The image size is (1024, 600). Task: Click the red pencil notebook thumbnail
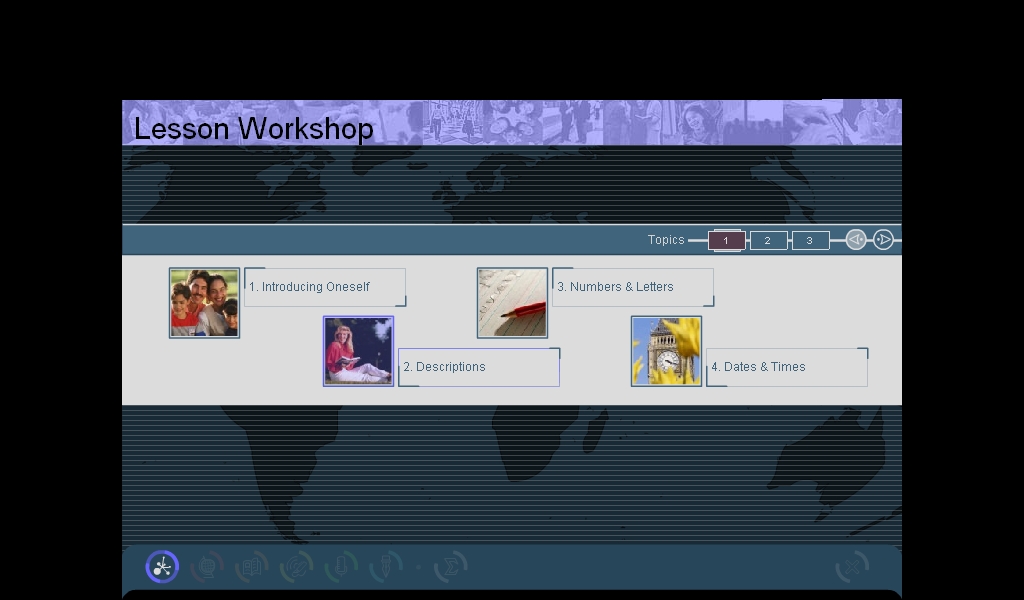click(512, 303)
